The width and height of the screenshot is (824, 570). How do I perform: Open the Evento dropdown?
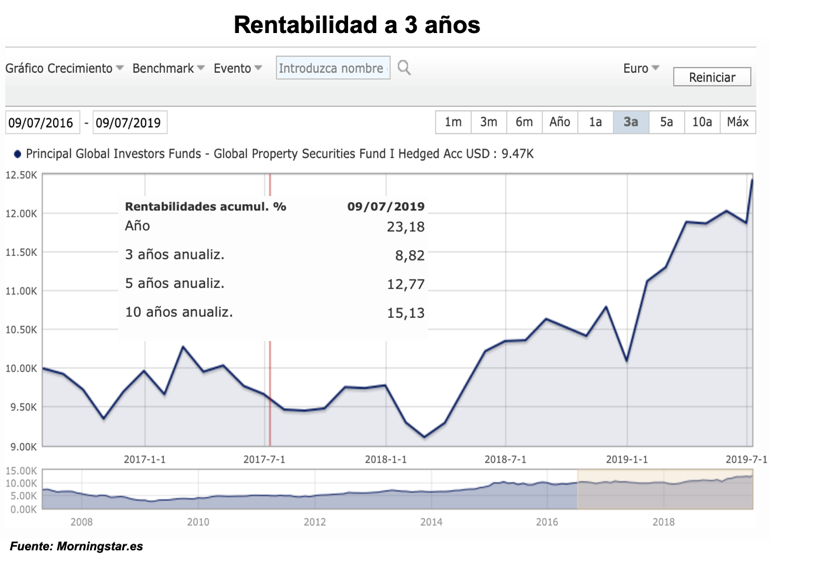tap(238, 68)
